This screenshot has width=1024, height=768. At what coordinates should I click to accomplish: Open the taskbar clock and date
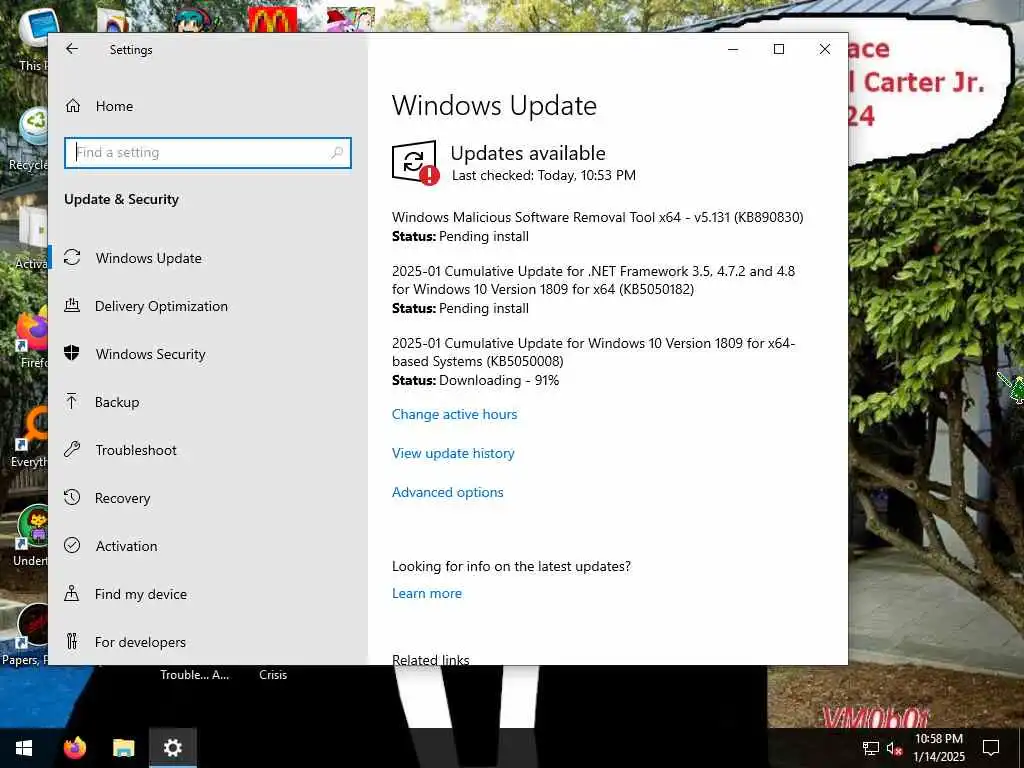pyautogui.click(x=938, y=748)
